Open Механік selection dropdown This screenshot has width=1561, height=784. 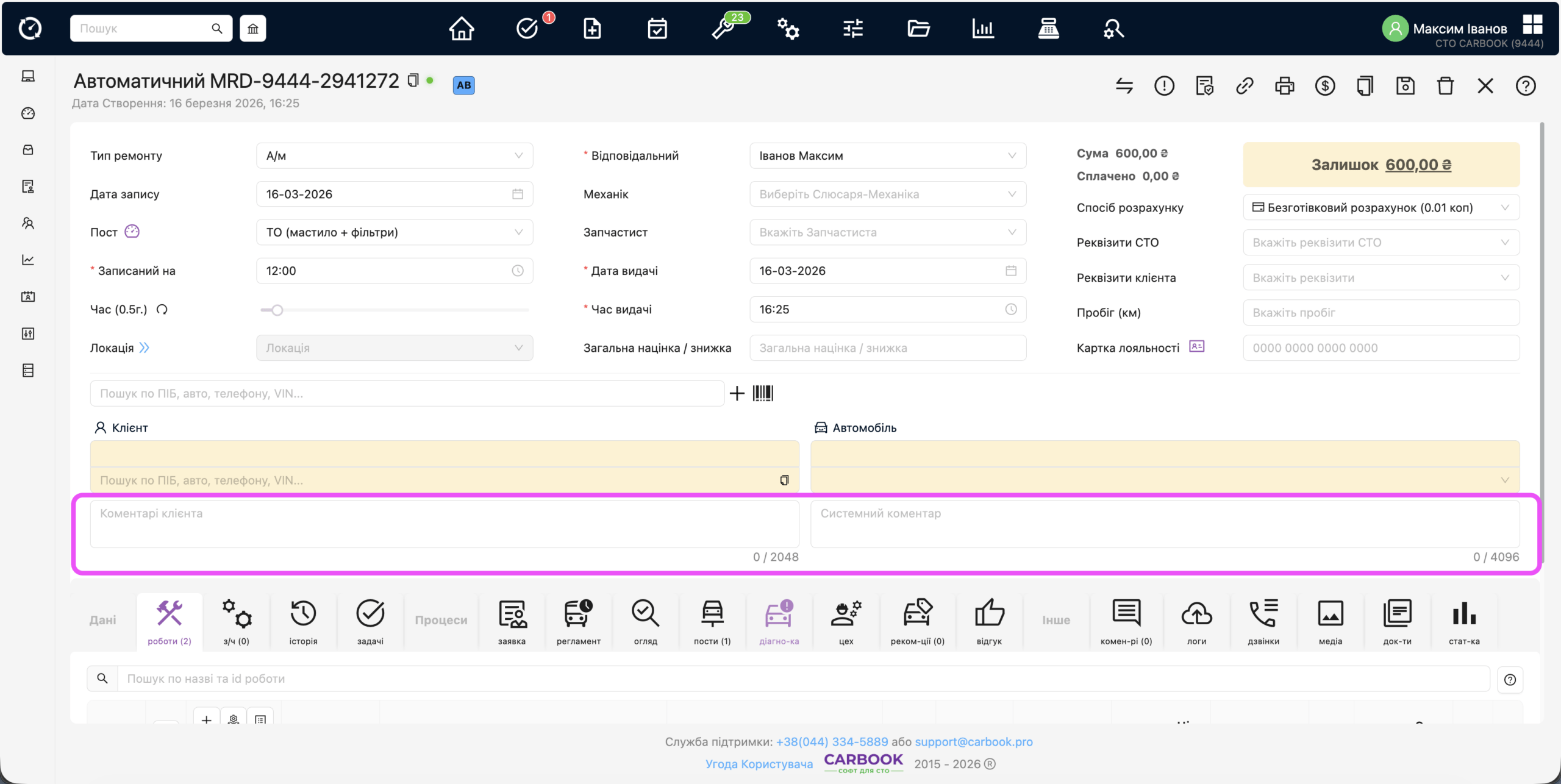[x=887, y=194]
